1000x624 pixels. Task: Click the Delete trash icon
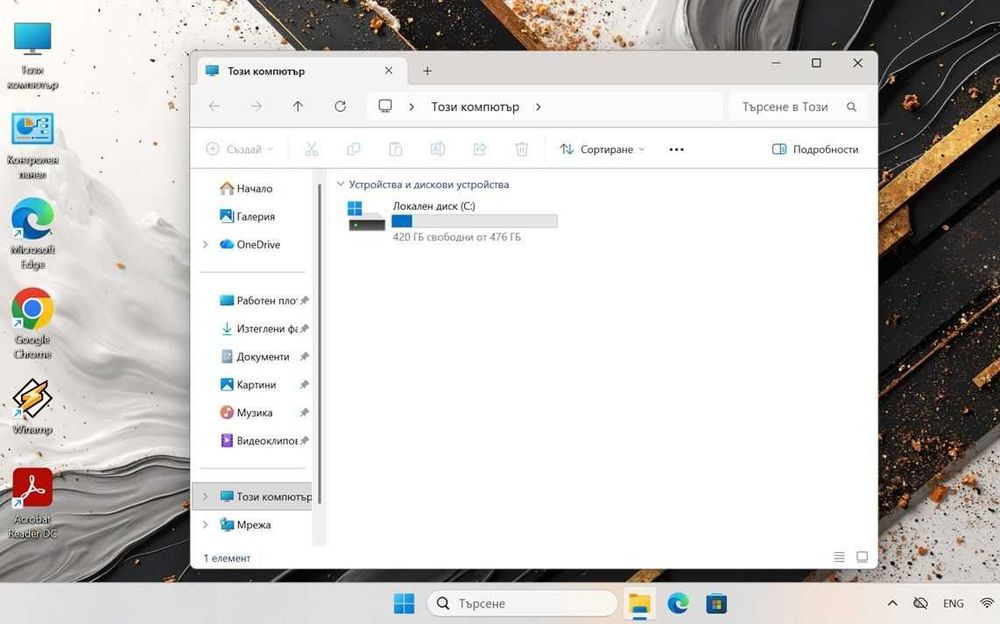[522, 149]
